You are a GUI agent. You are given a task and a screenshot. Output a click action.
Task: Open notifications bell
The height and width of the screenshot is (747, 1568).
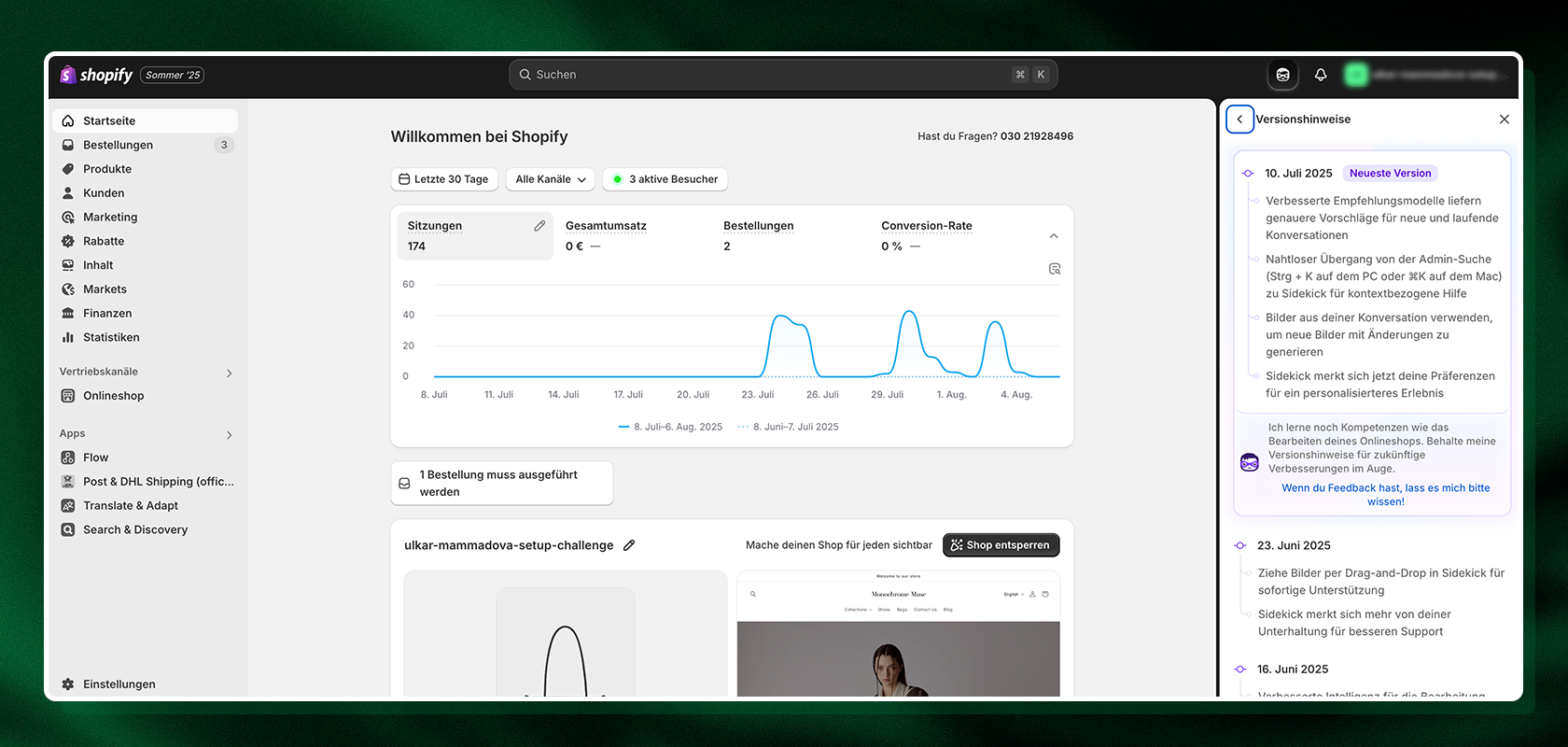[1321, 75]
